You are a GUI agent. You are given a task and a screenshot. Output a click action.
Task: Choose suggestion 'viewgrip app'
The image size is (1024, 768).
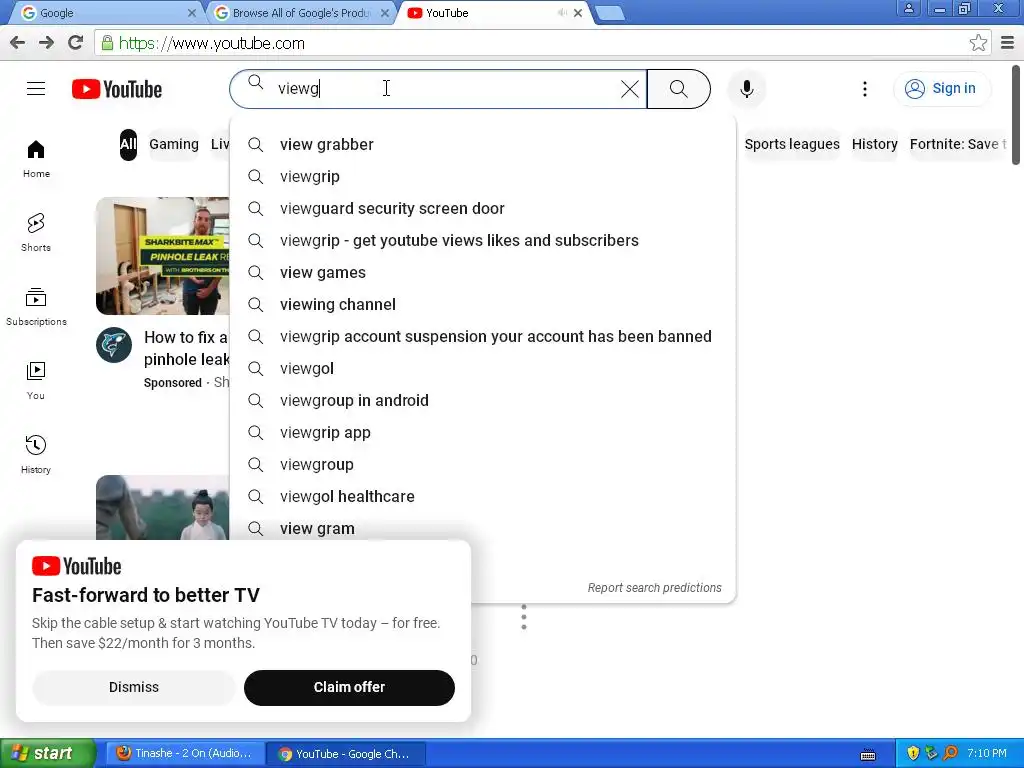pos(483,432)
